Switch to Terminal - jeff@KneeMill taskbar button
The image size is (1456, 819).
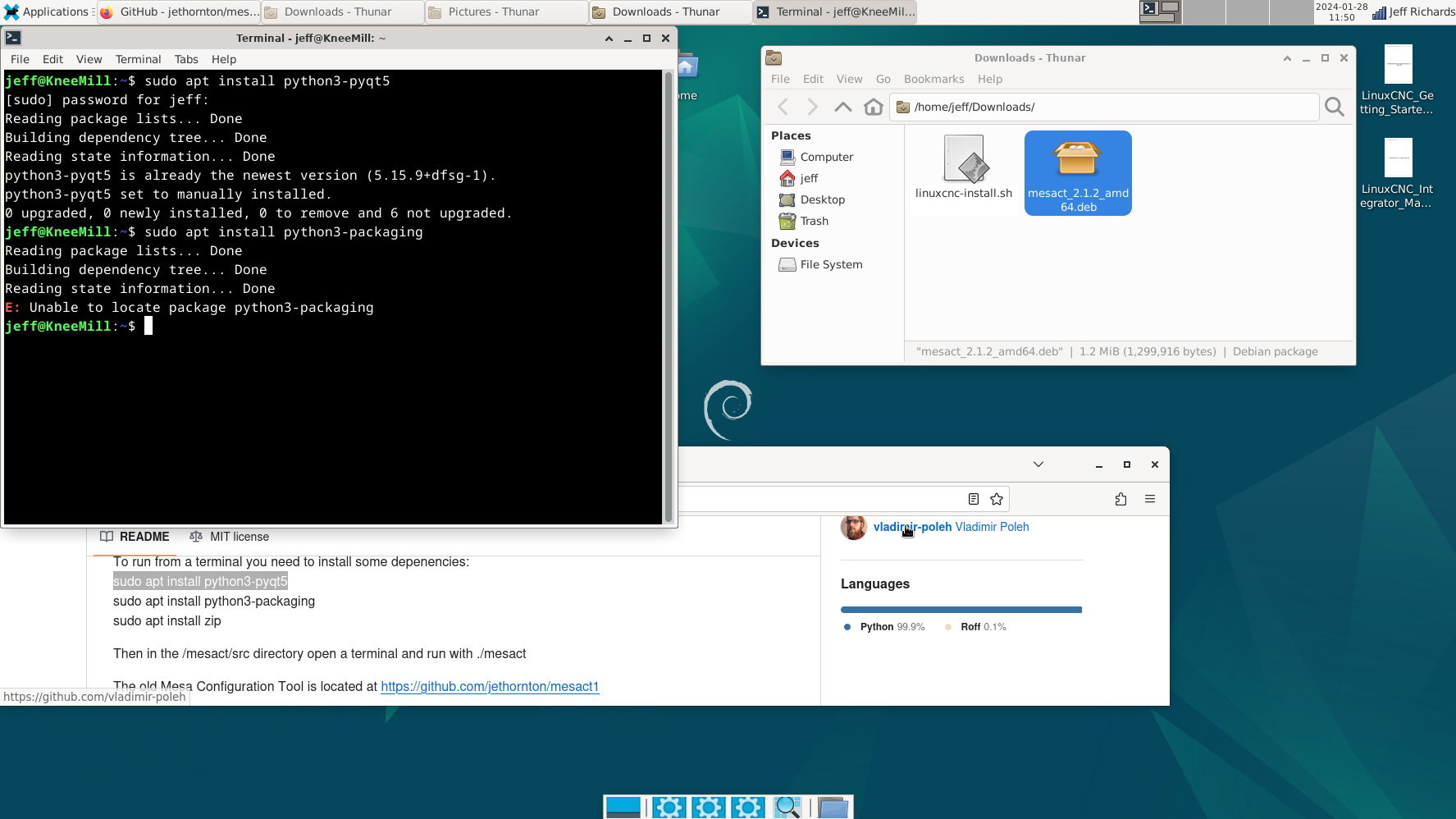coord(835,11)
